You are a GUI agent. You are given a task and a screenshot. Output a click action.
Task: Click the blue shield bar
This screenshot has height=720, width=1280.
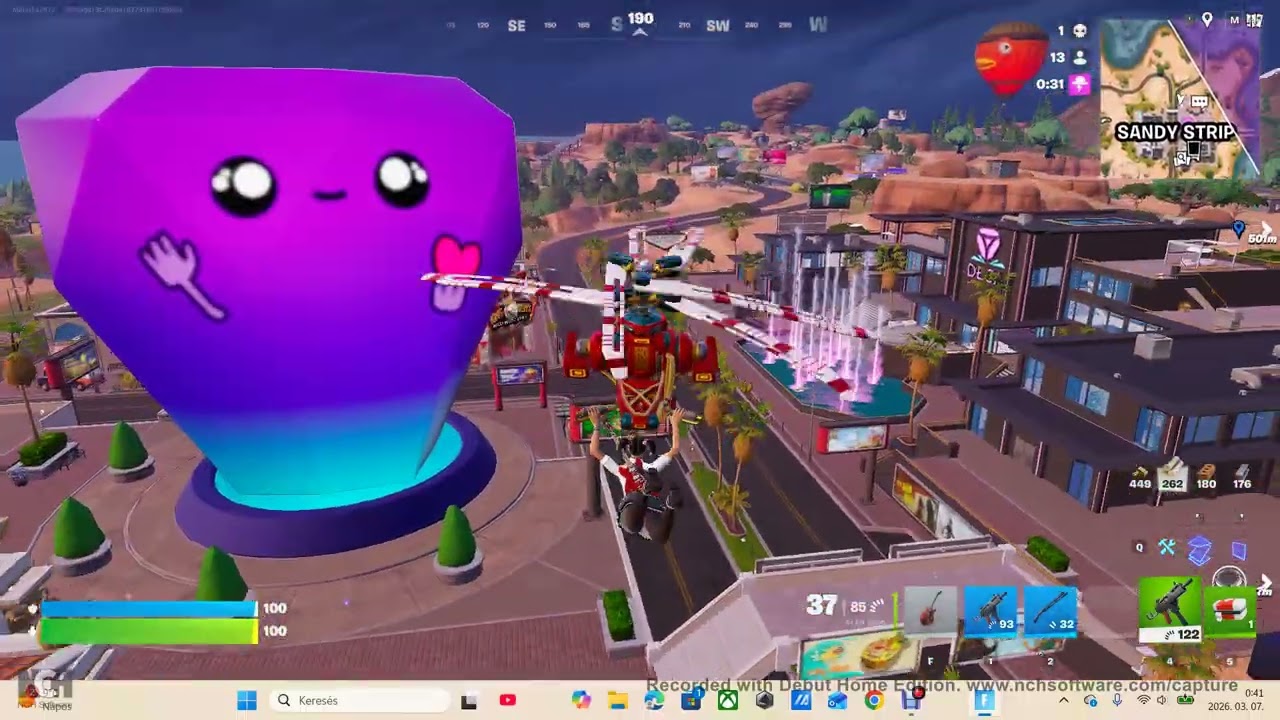(148, 609)
